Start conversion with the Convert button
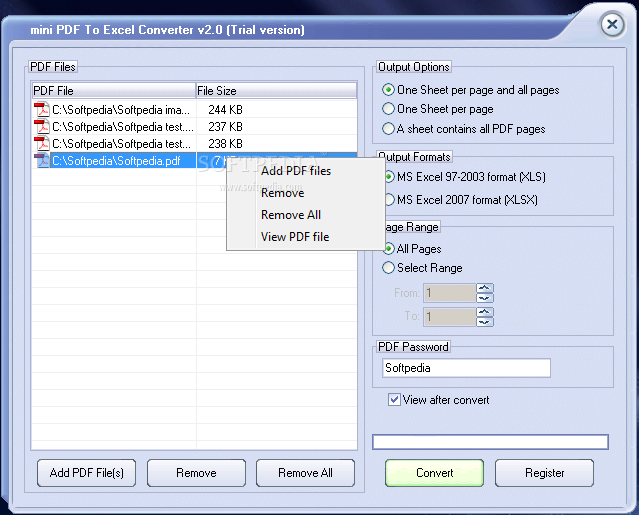Viewport: 639px width, 515px height. tap(434, 473)
